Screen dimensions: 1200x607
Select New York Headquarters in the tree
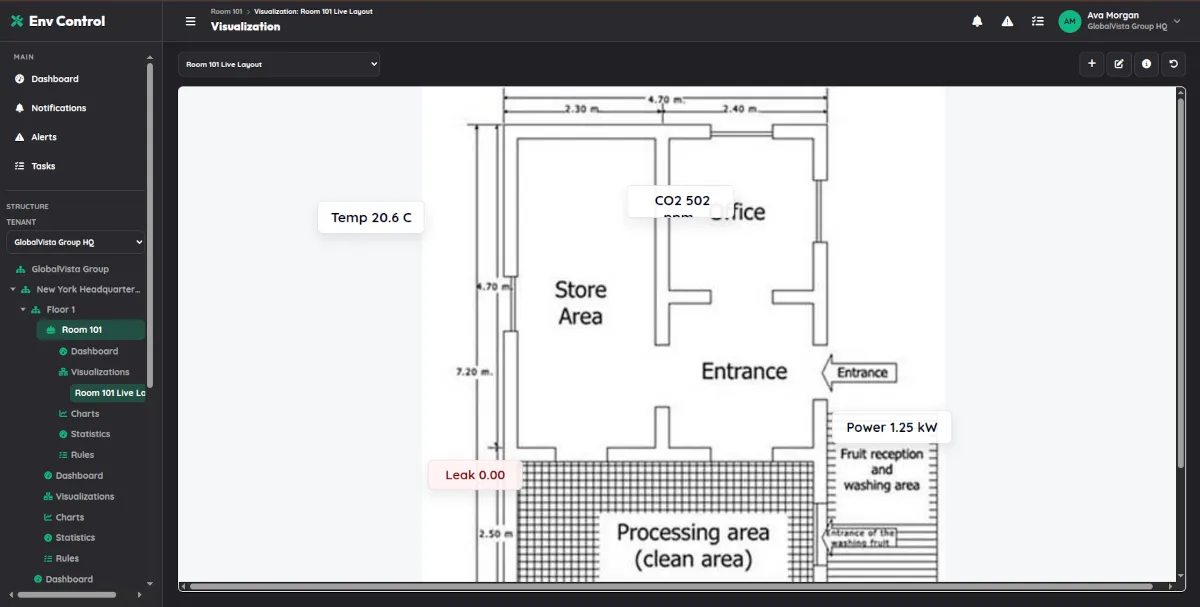89,290
